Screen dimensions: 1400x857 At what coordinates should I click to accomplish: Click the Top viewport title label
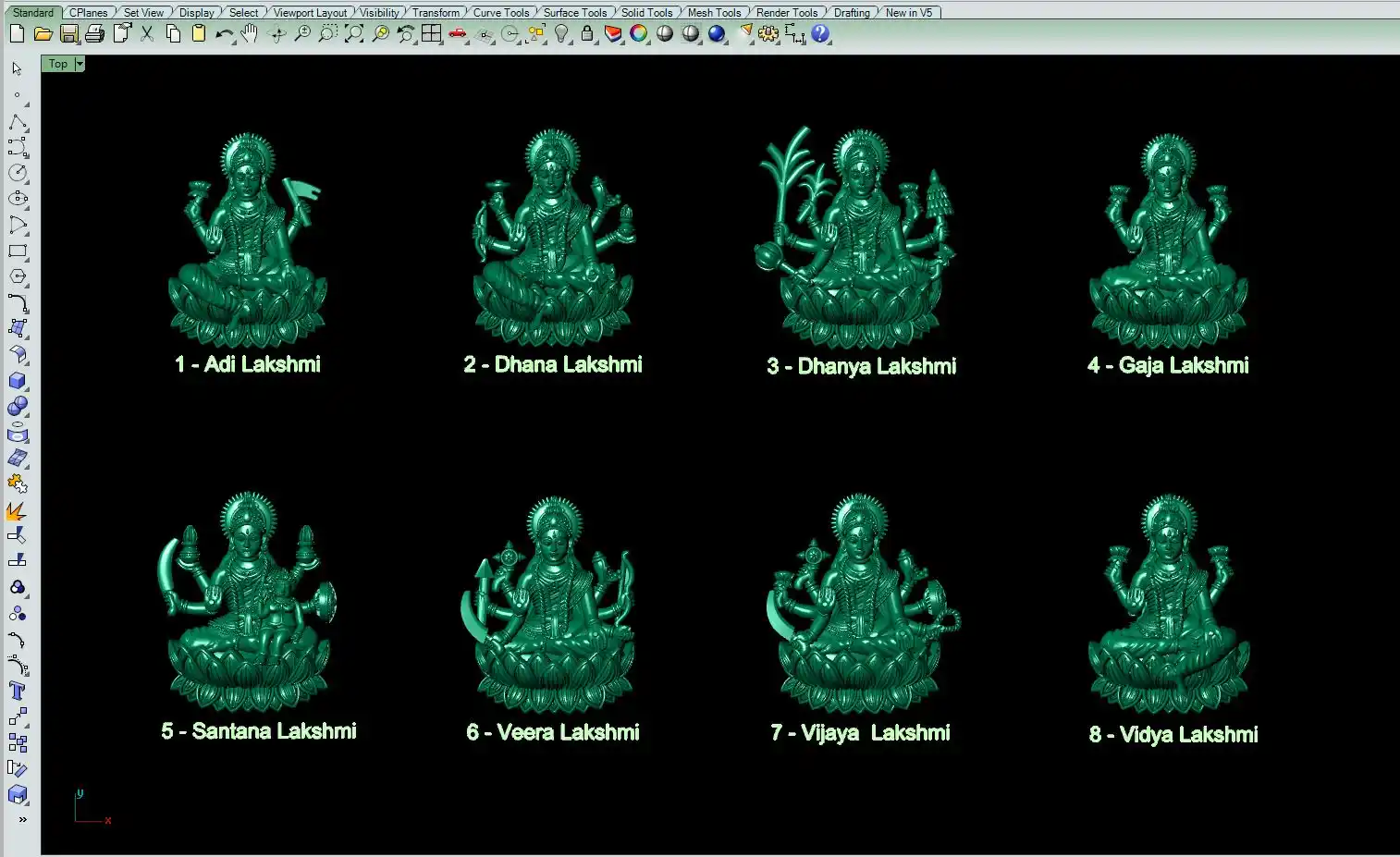57,64
